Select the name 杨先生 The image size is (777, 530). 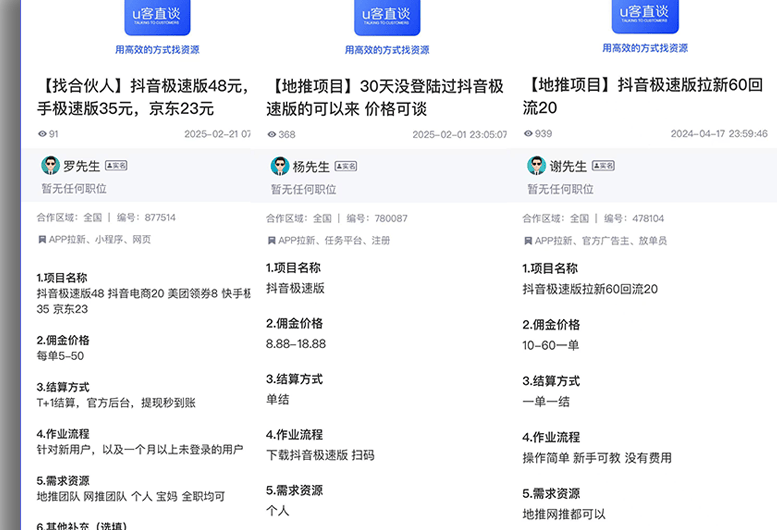(311, 166)
